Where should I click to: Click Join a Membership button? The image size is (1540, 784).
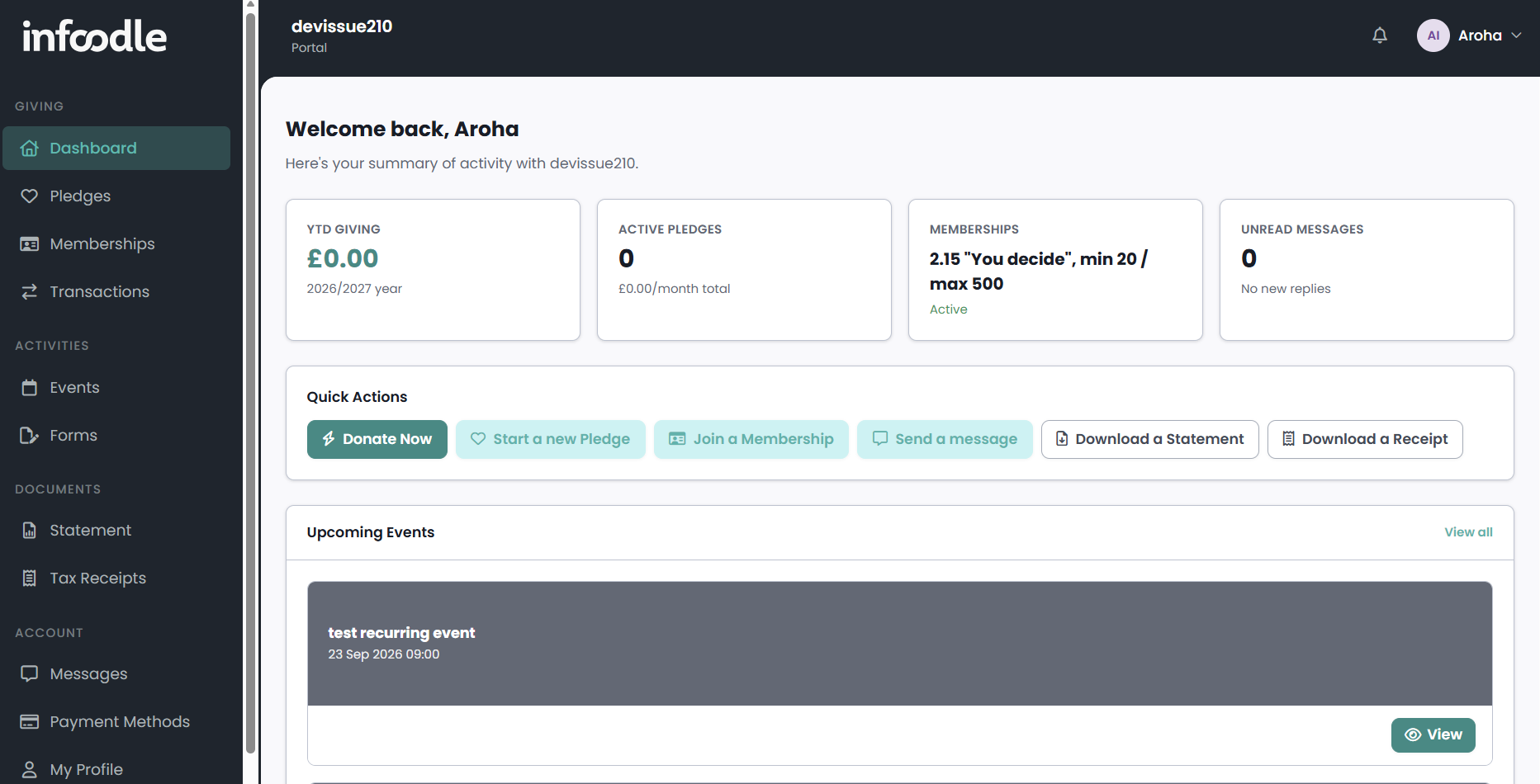751,439
